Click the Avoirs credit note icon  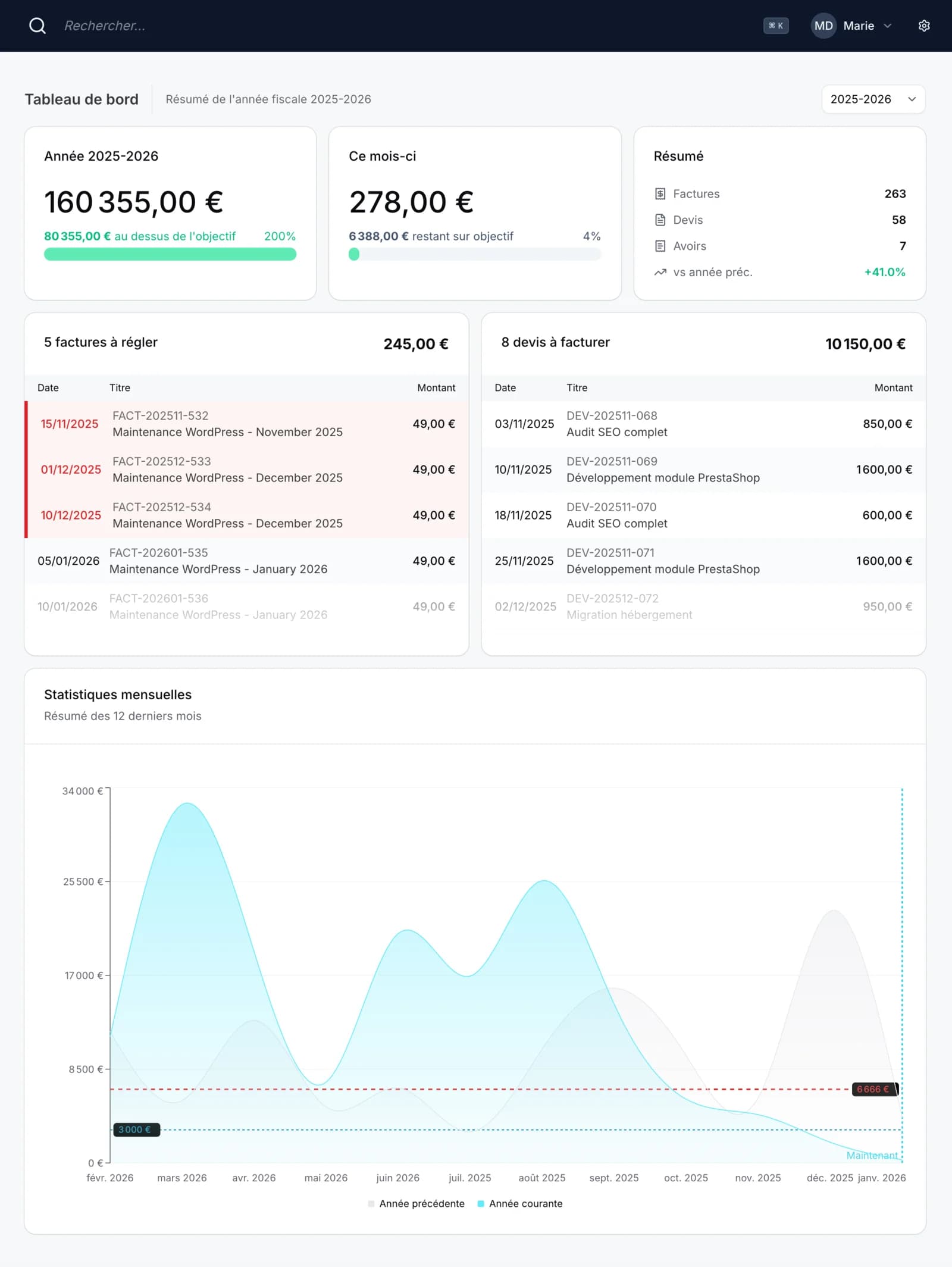[660, 246]
